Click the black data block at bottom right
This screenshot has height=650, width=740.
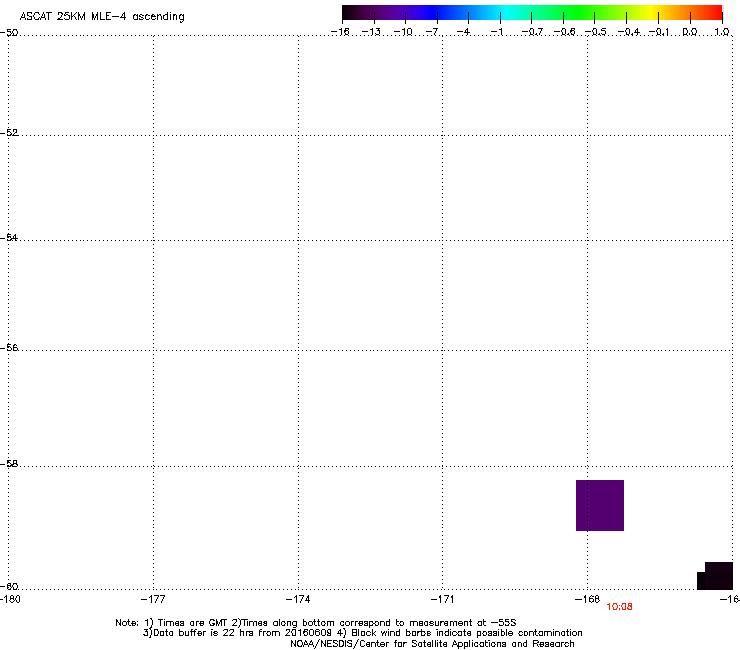tap(715, 575)
